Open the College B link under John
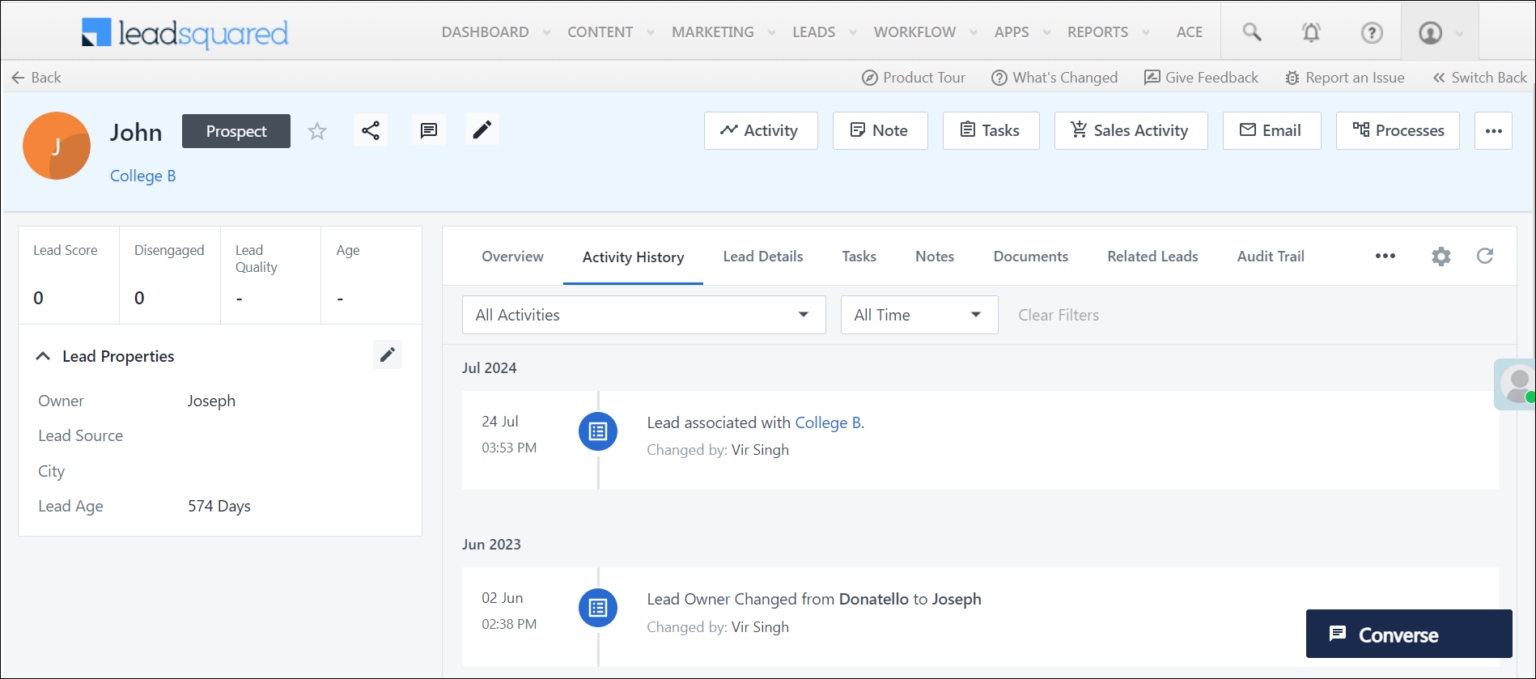Viewport: 1536px width, 679px height. pyautogui.click(x=142, y=175)
